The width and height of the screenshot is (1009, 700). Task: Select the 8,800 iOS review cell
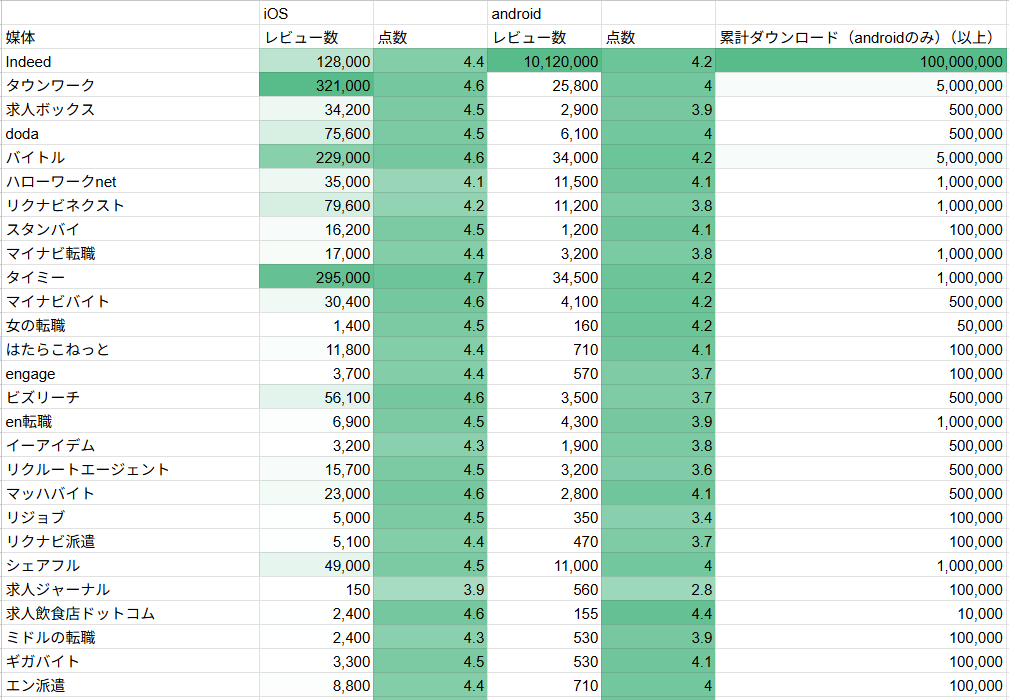click(x=316, y=686)
